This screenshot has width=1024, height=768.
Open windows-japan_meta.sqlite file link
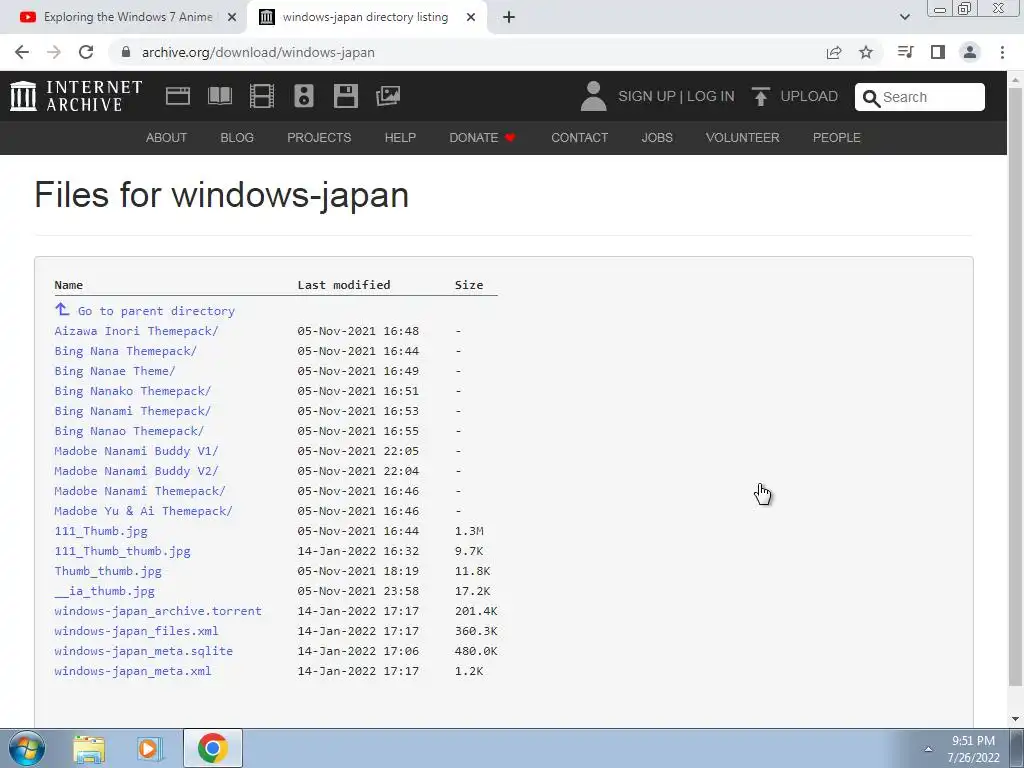click(144, 651)
